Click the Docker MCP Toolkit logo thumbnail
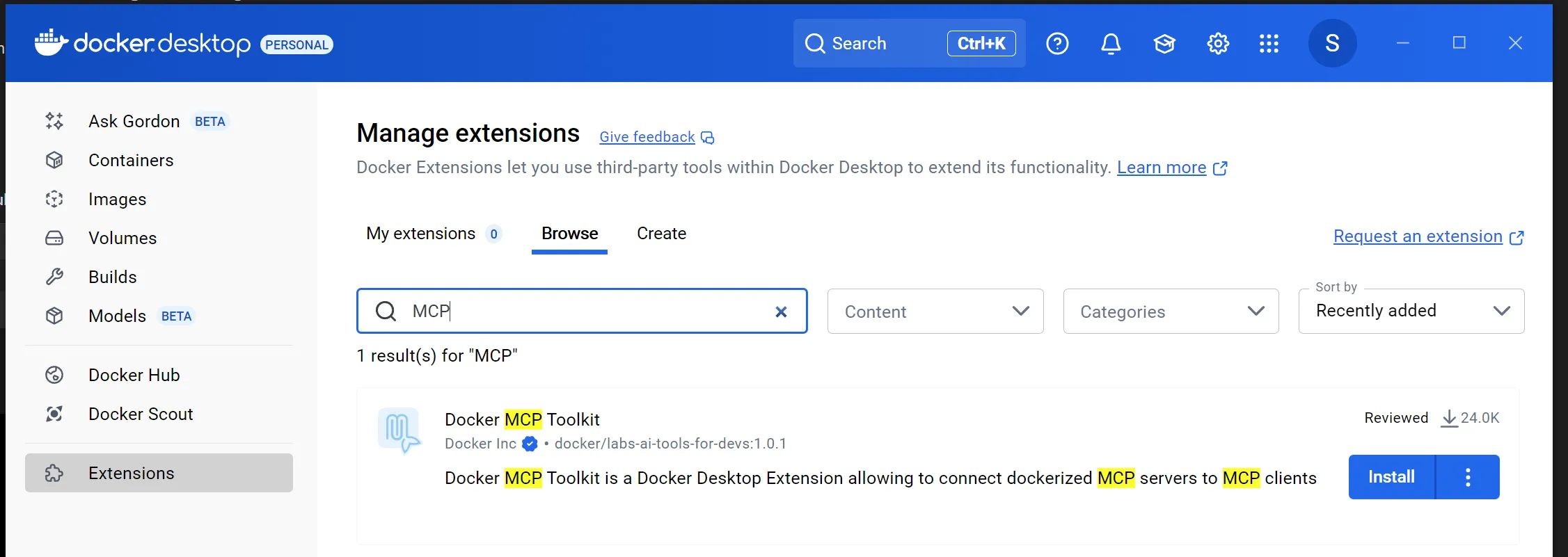Viewport: 1568px width, 557px height. [399, 430]
